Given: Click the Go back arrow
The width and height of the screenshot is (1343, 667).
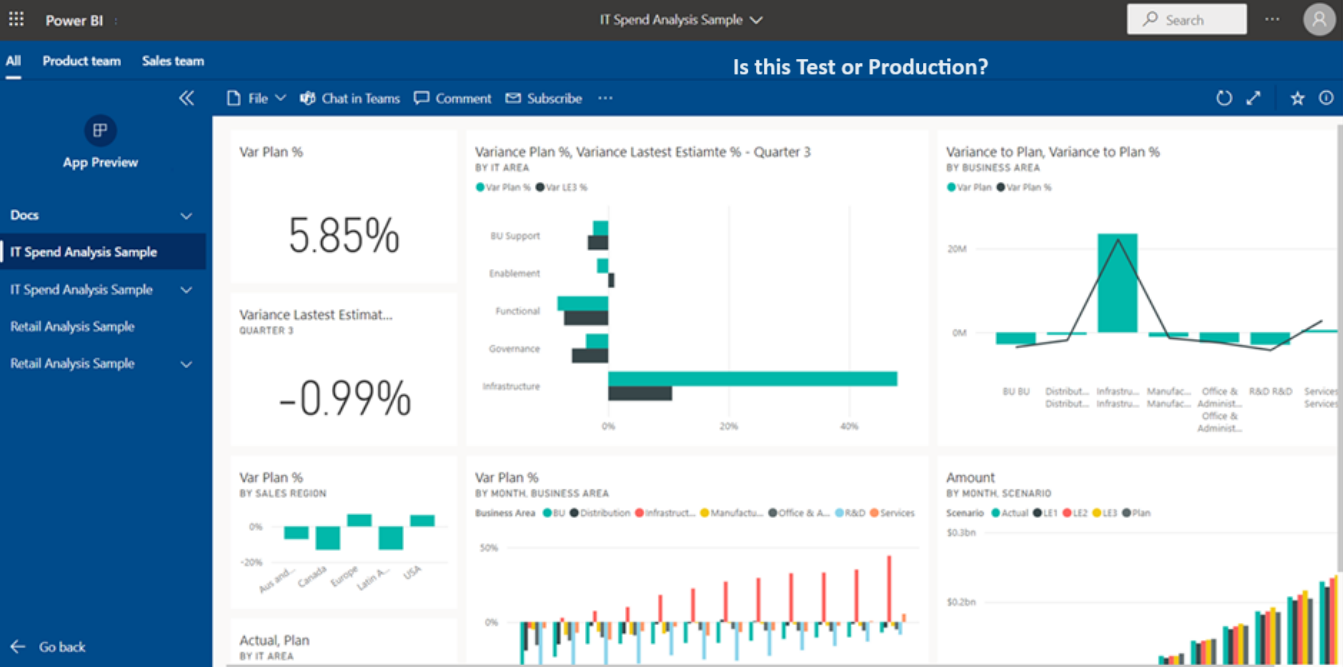Looking at the screenshot, I should 17,647.
